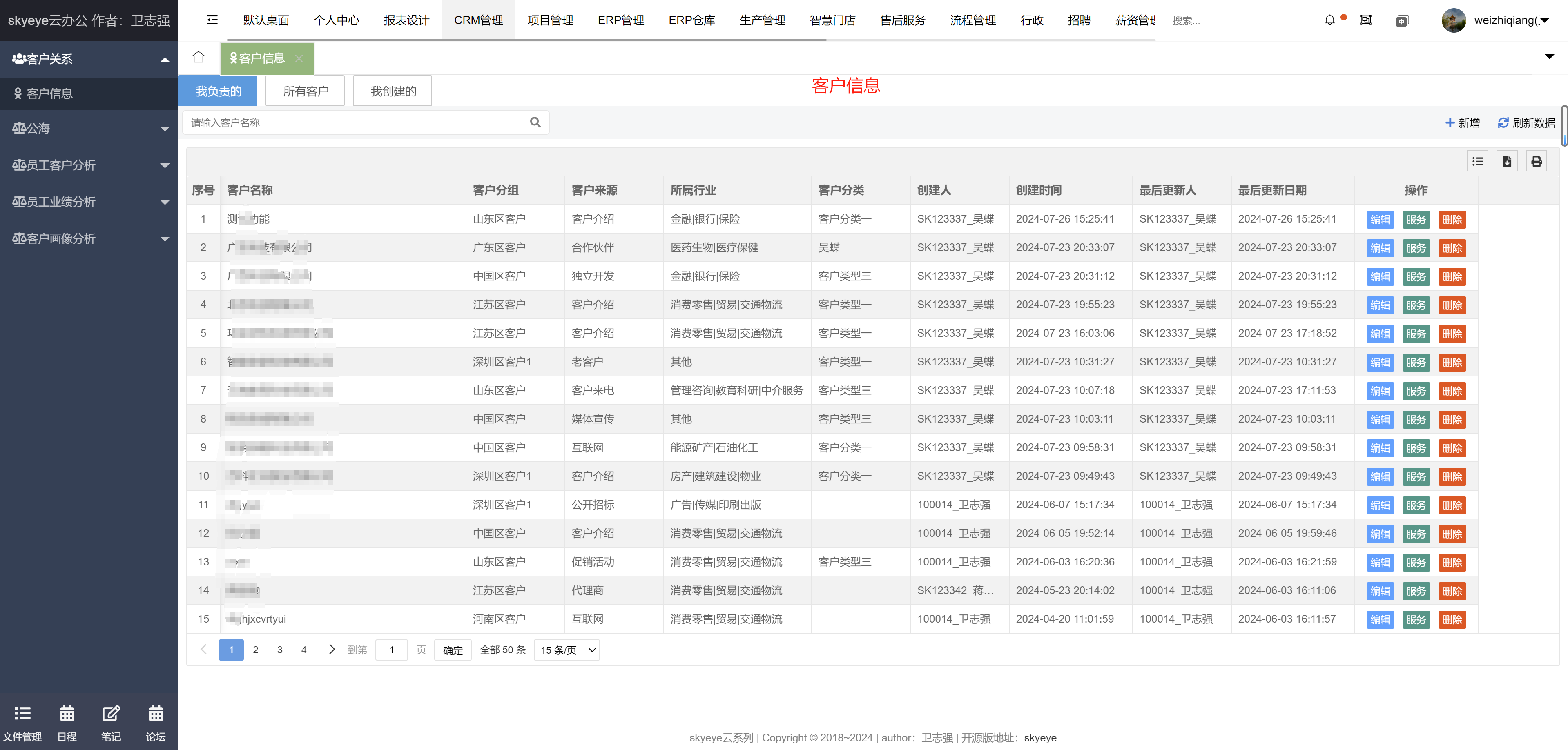Click 新增 to add a customer
The image size is (1568, 750).
point(1462,123)
